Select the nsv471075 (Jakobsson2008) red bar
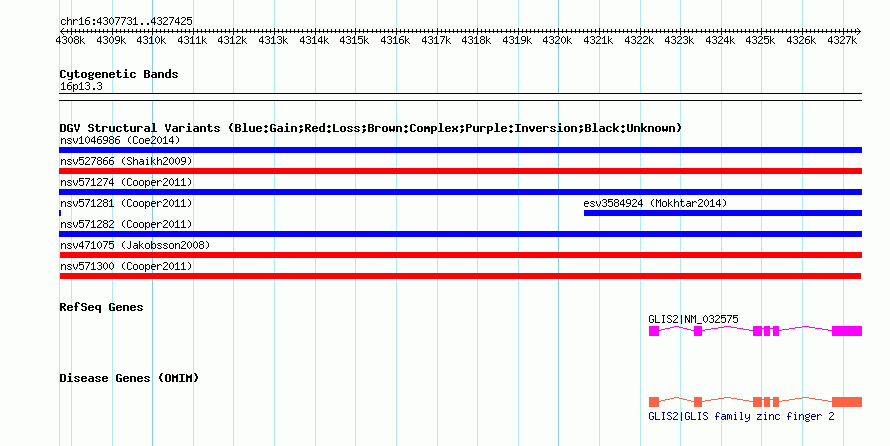The height and width of the screenshot is (446, 890). coord(460,255)
